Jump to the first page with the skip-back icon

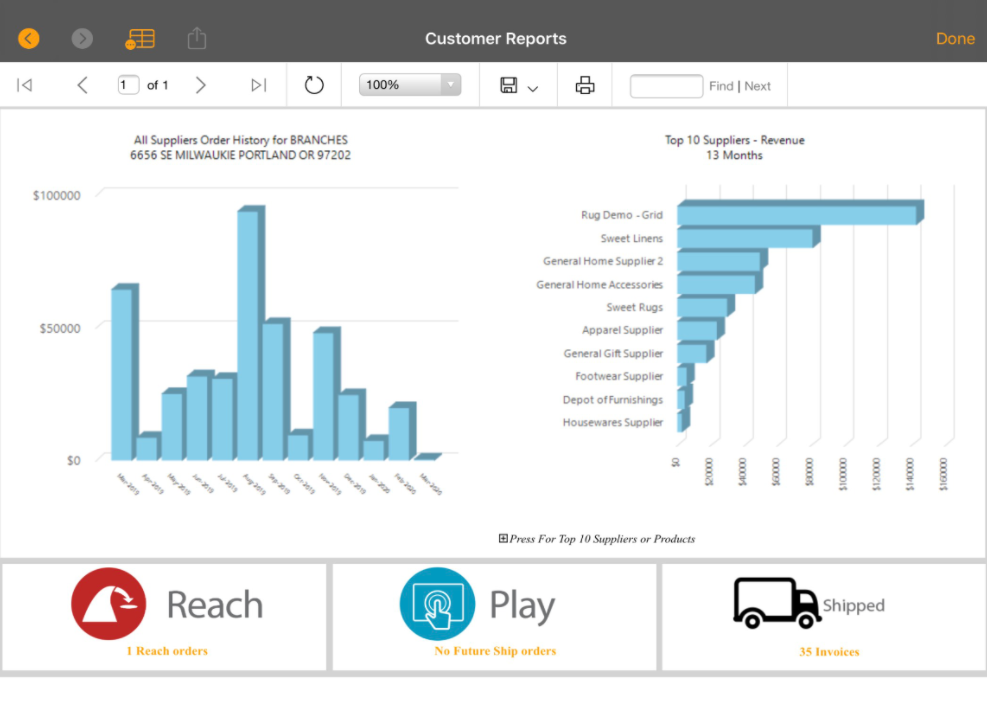pyautogui.click(x=24, y=85)
